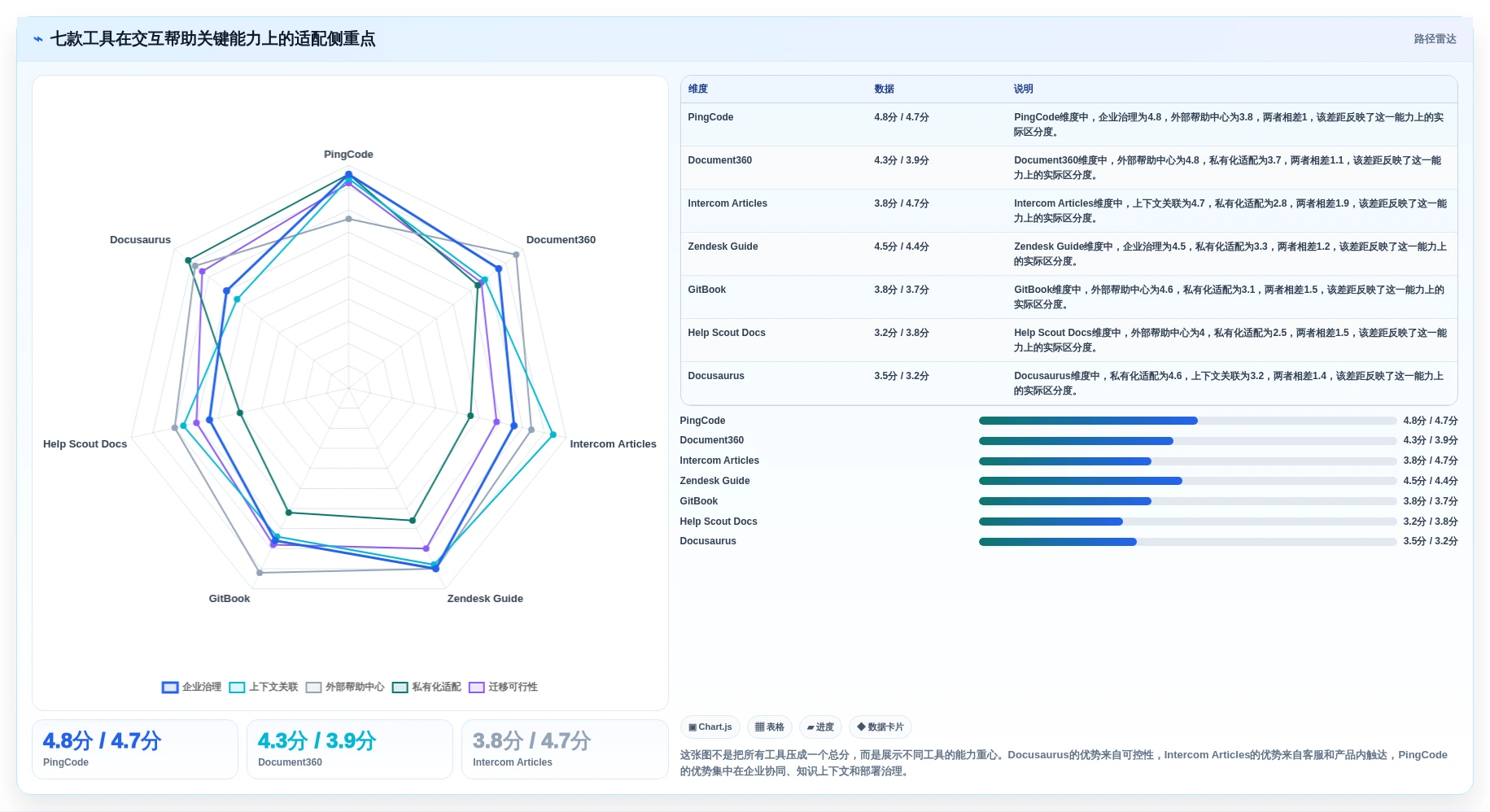
Task: Click the Docusaurus radar axis label
Action: 141,240
